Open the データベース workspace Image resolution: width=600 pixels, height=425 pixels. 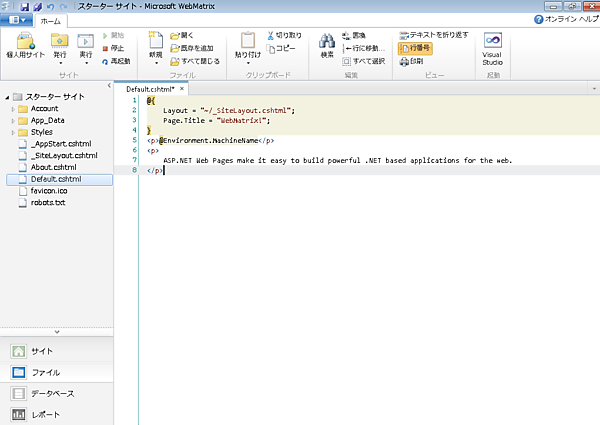[52, 393]
